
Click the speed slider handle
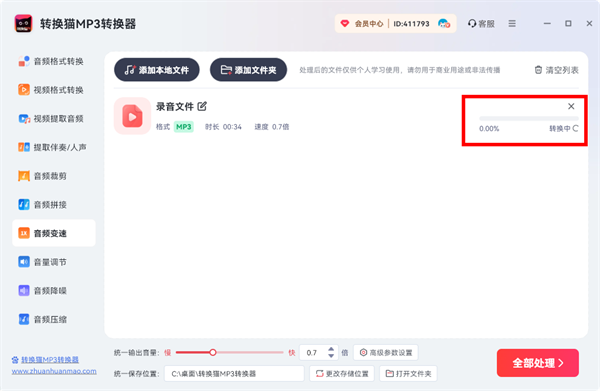[x=213, y=352]
